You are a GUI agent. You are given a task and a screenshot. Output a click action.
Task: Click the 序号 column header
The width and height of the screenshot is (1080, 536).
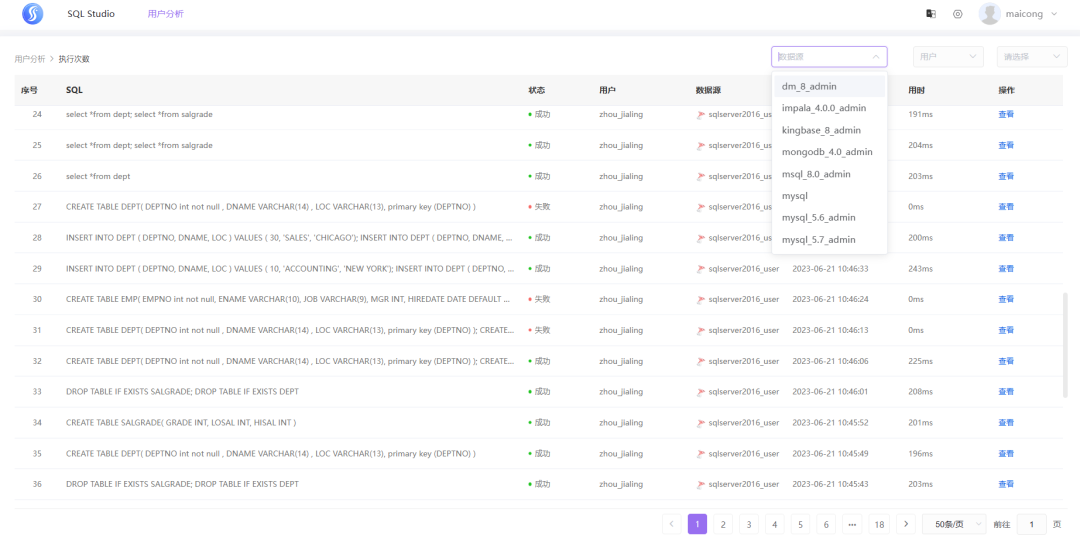pos(29,90)
